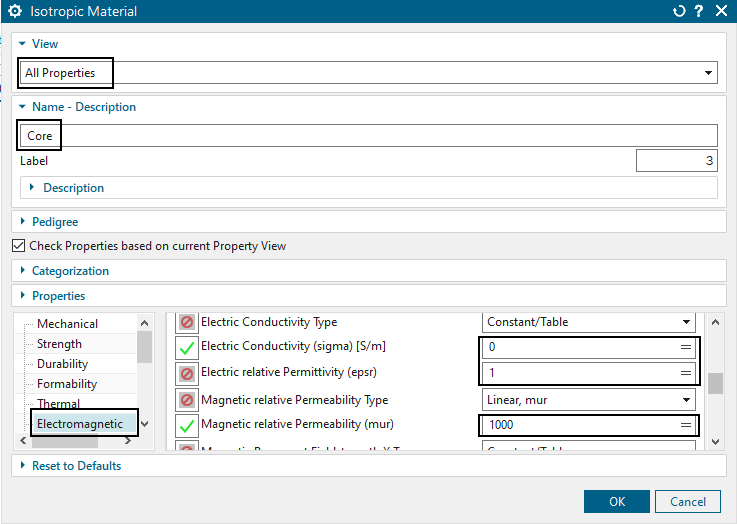Select Mechanical property category

(67, 324)
